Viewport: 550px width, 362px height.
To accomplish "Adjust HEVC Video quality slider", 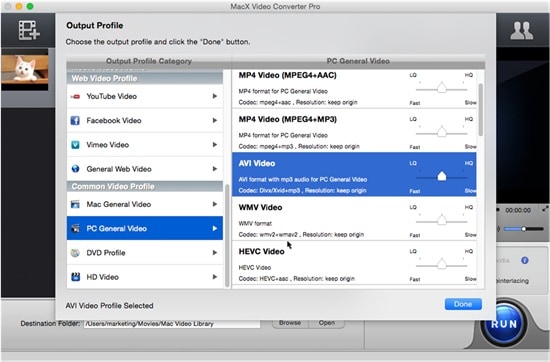I will click(x=442, y=264).
